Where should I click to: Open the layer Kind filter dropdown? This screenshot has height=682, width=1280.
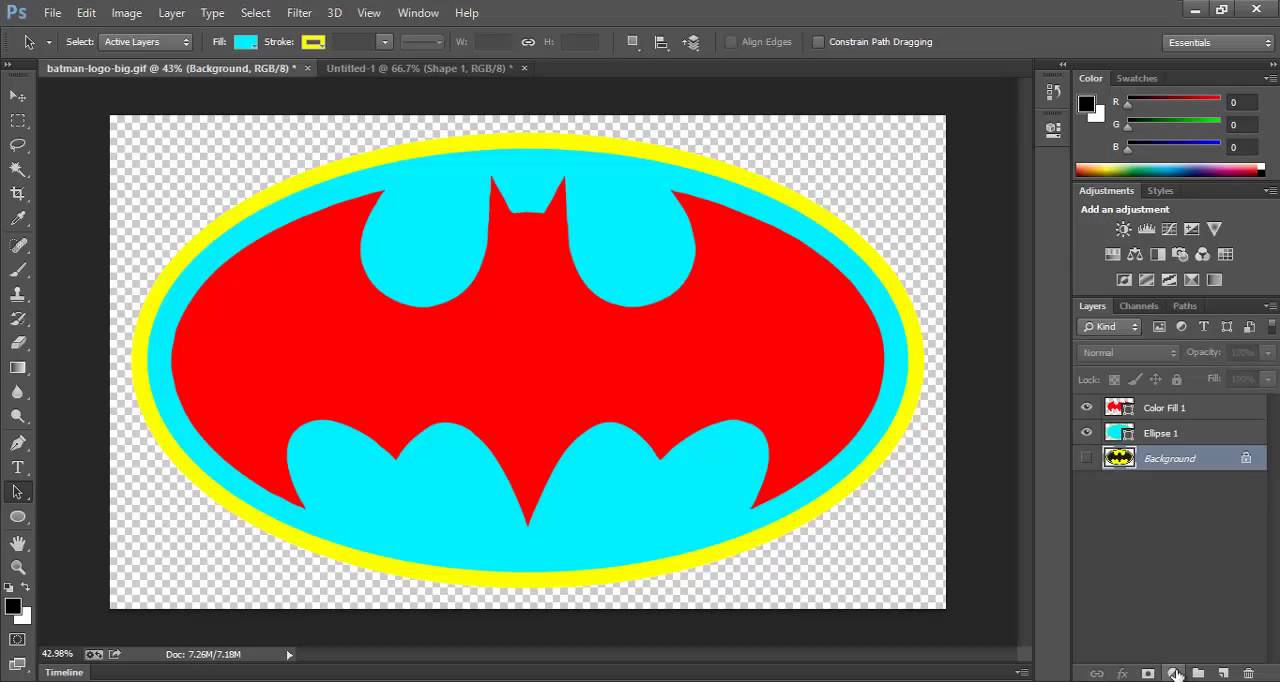(x=1110, y=327)
